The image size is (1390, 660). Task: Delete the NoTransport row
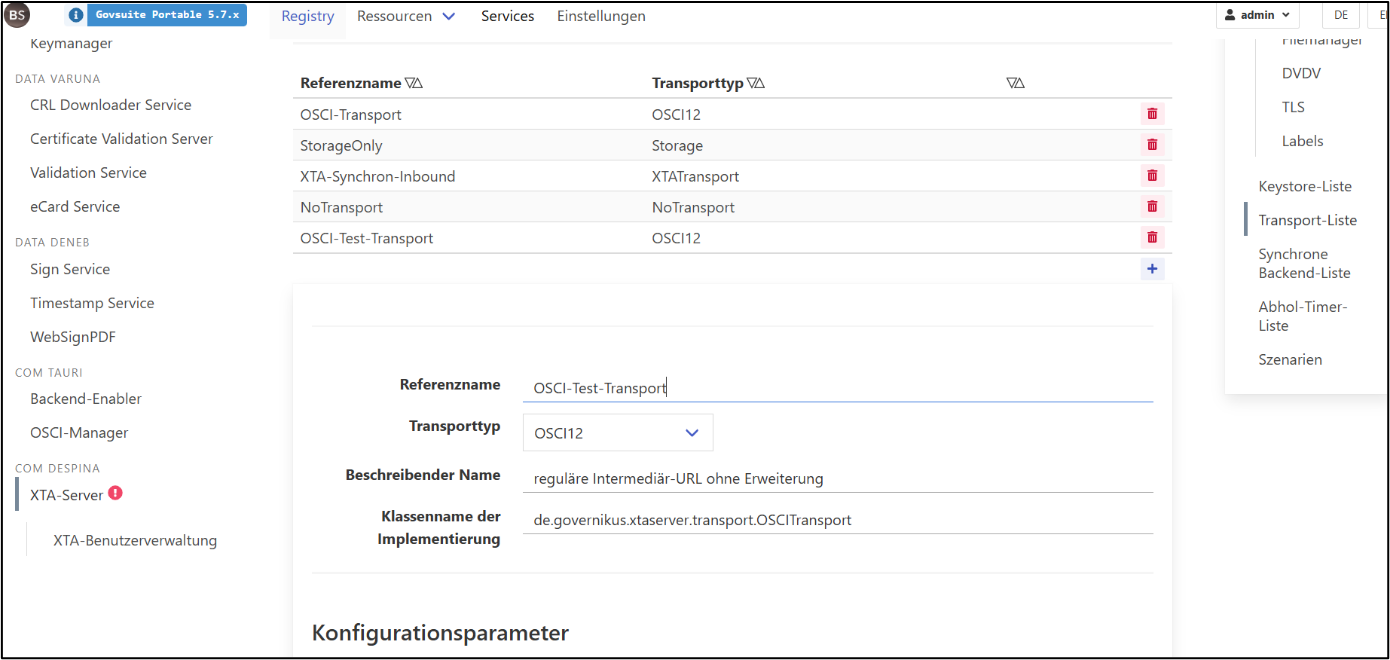pyautogui.click(x=1152, y=206)
